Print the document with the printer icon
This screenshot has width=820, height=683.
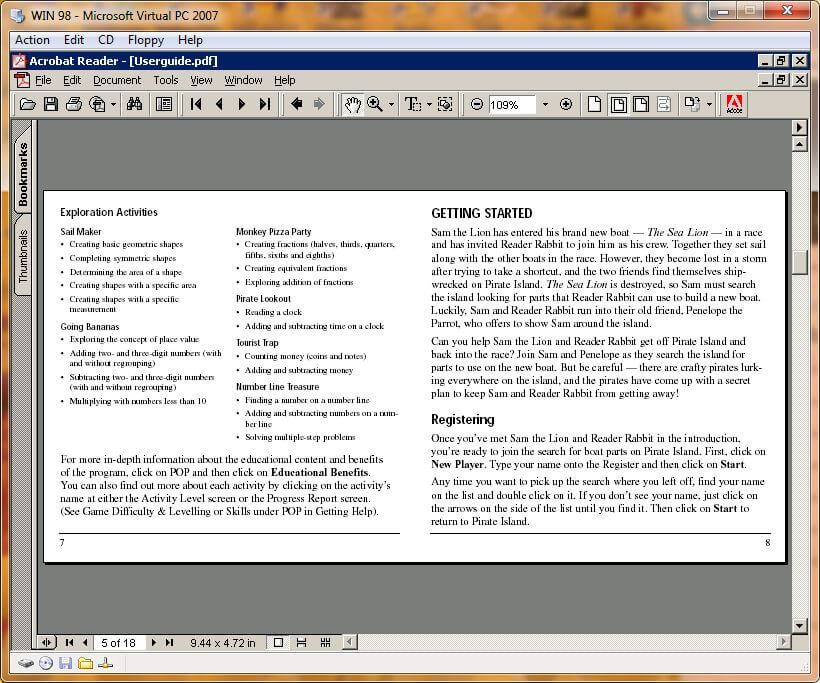click(74, 104)
